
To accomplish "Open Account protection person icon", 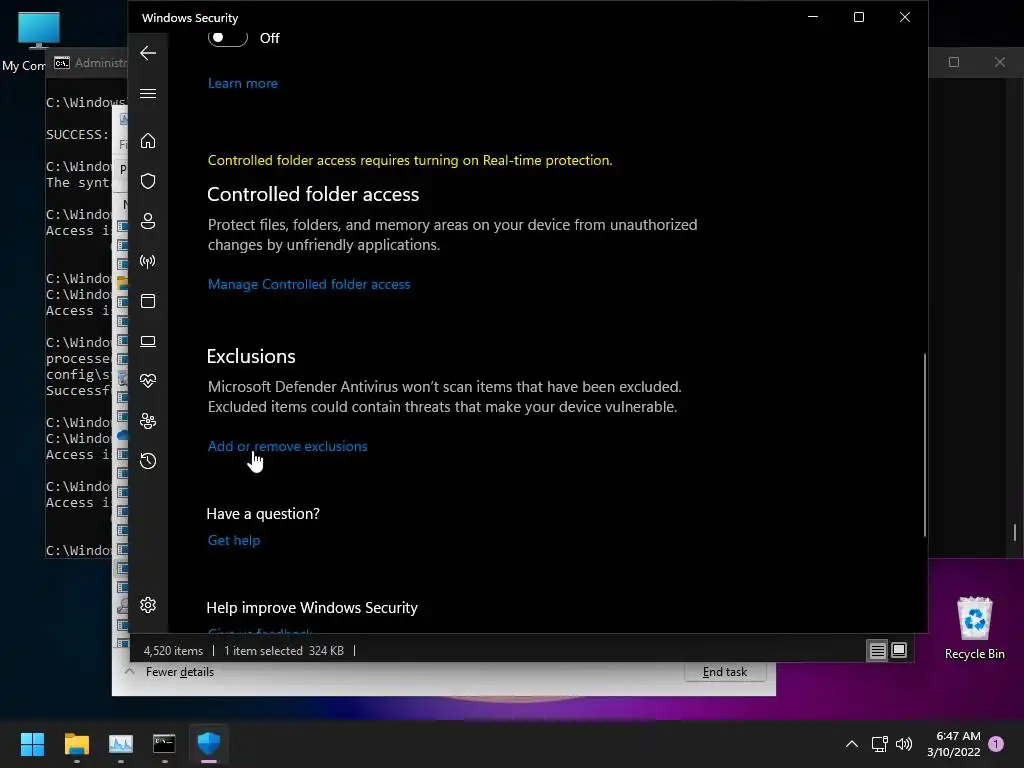I will click(x=148, y=221).
